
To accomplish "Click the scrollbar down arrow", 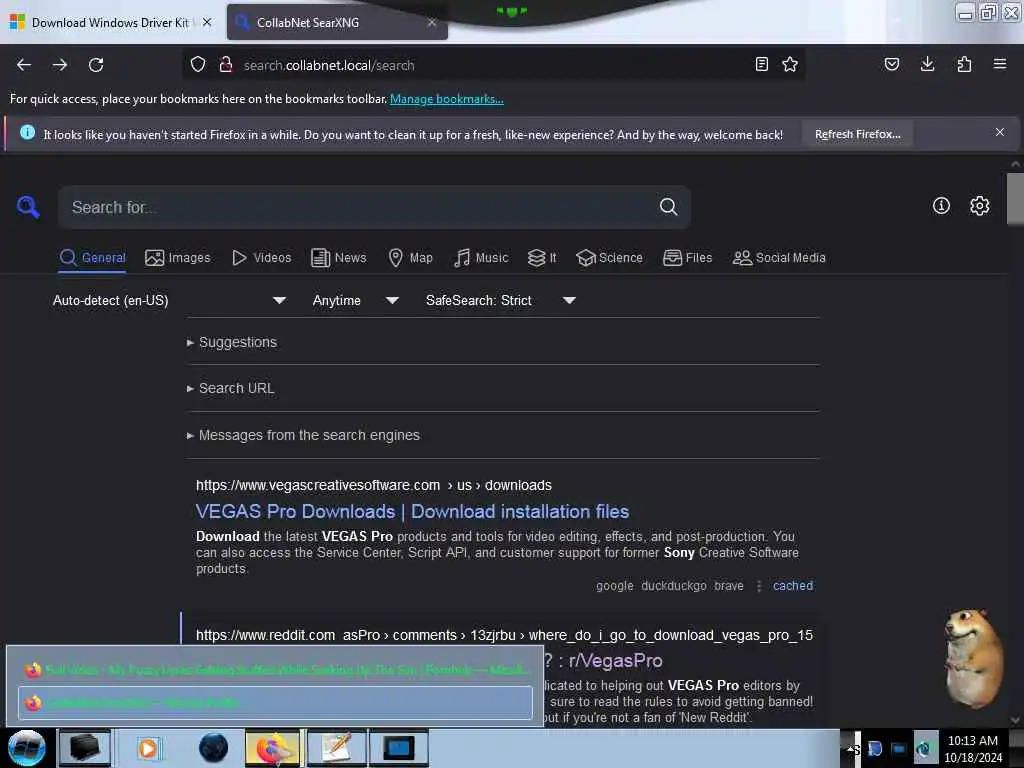I will click(1015, 720).
